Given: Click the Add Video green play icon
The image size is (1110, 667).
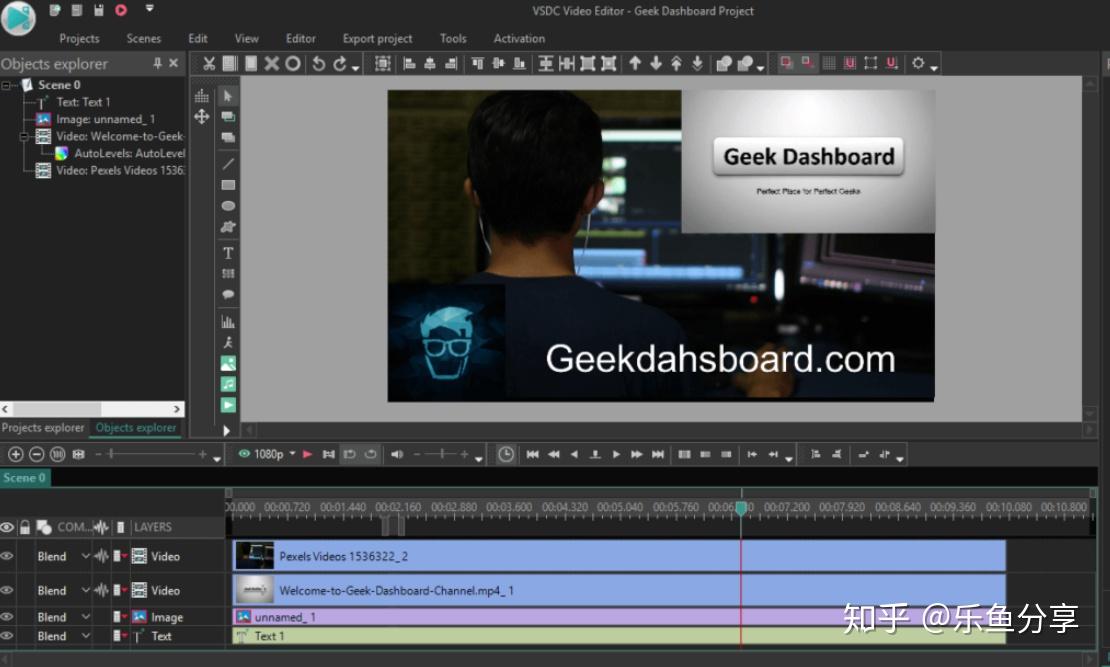Looking at the screenshot, I should [x=228, y=405].
